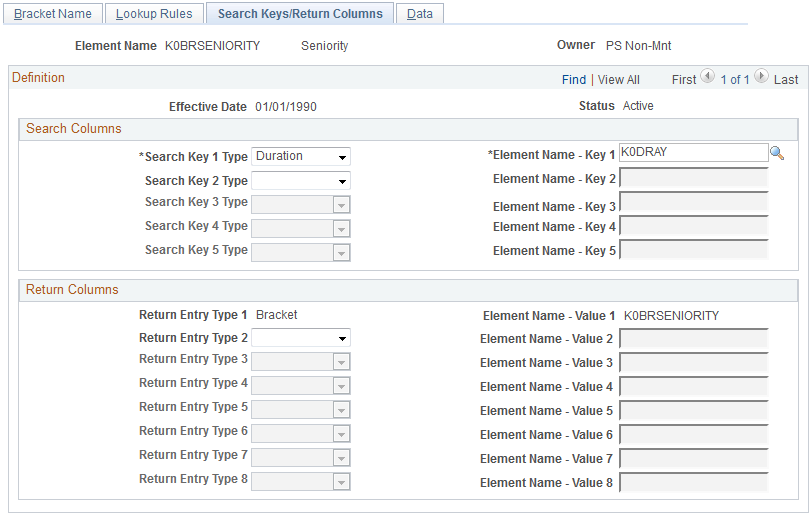Go to next row arrow icon

tap(761, 77)
